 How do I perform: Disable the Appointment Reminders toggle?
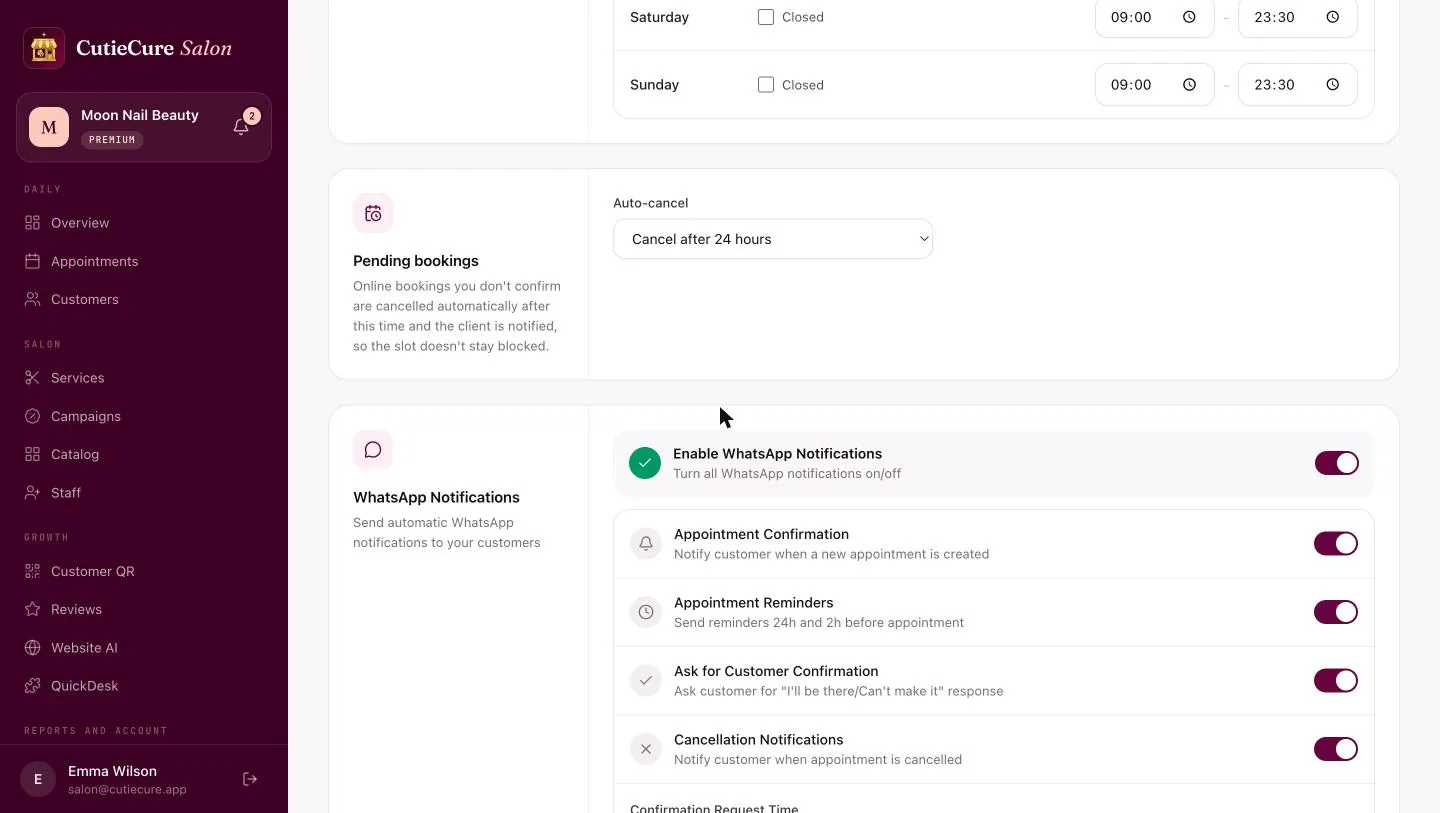click(x=1336, y=612)
